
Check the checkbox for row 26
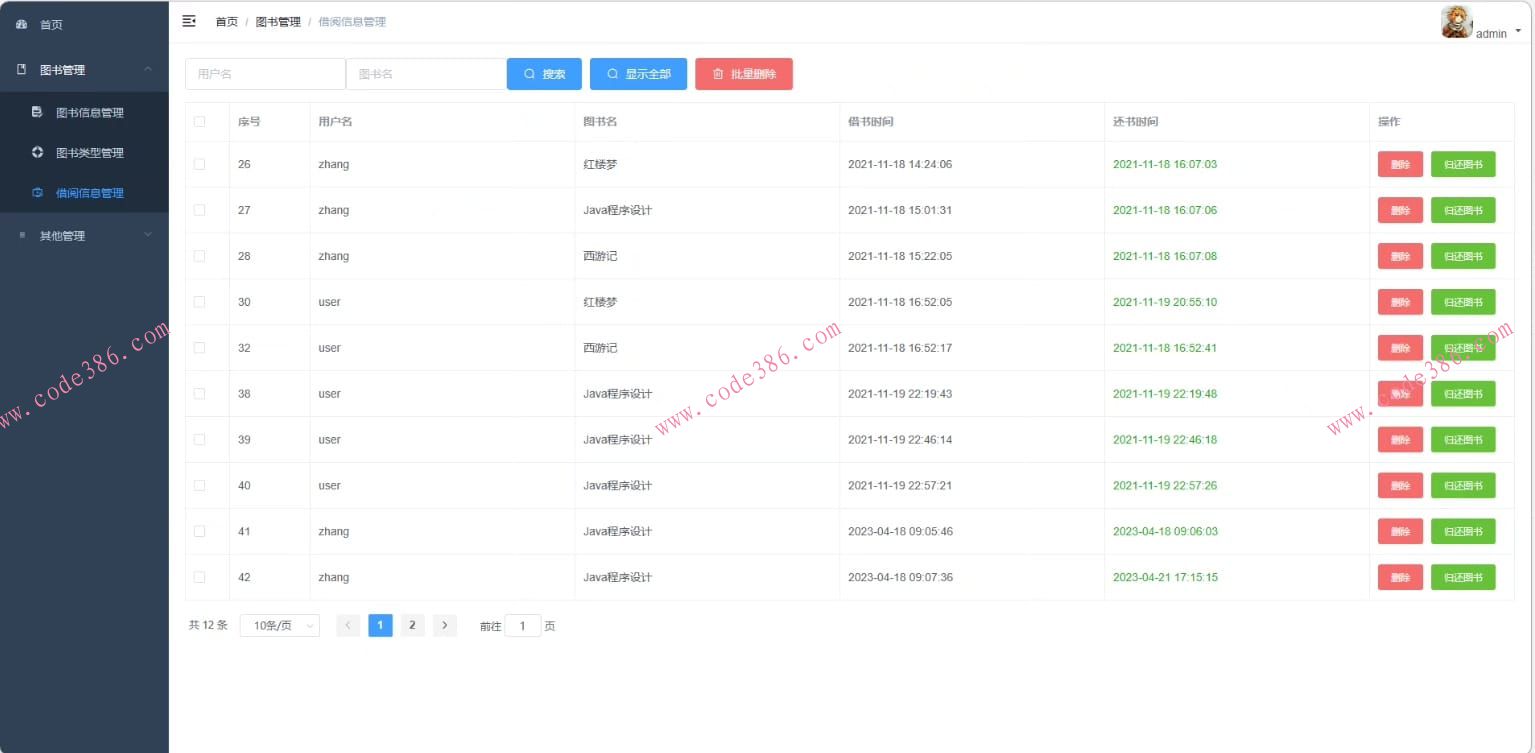(x=199, y=164)
